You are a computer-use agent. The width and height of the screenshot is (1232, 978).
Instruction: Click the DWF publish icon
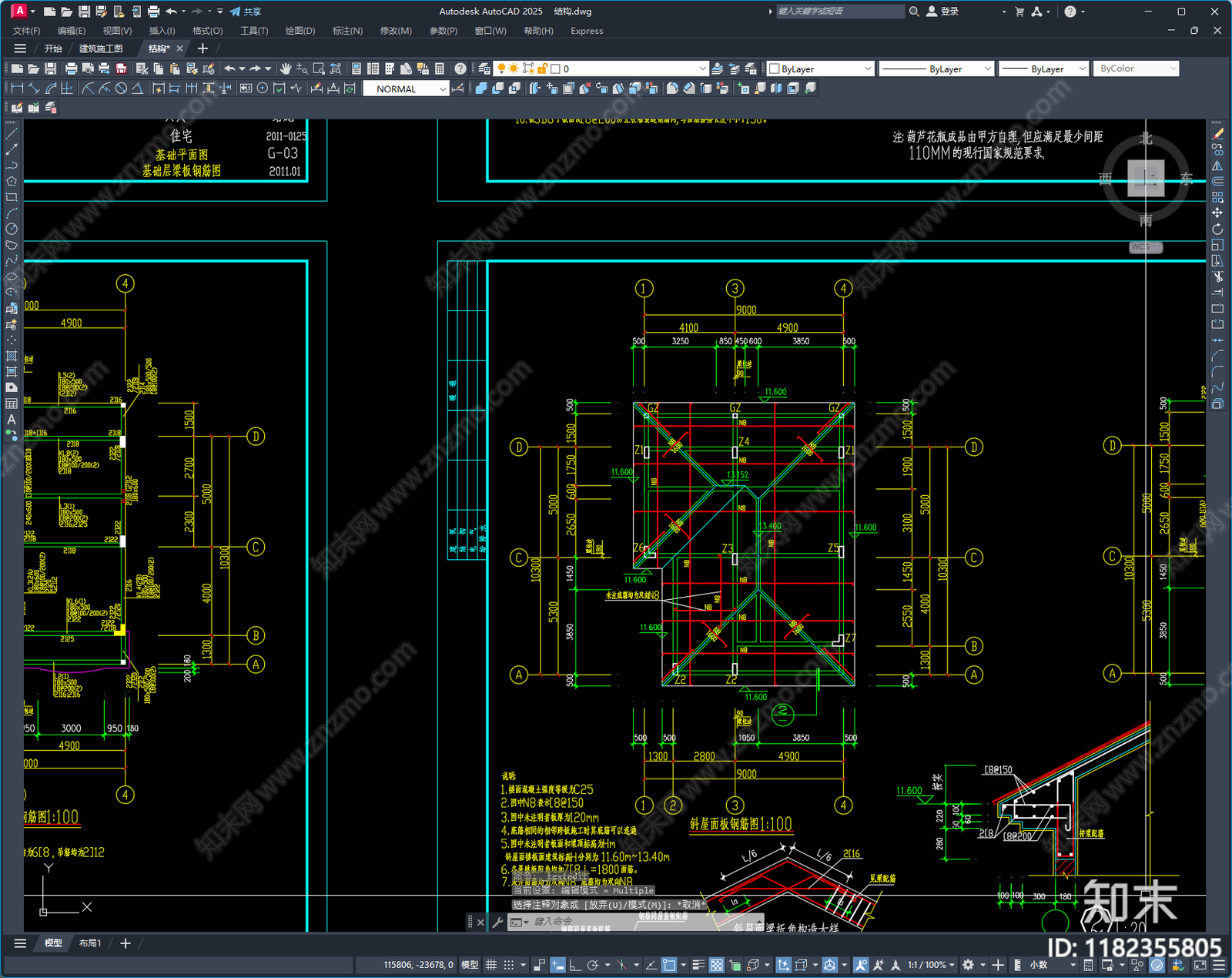coord(121,69)
